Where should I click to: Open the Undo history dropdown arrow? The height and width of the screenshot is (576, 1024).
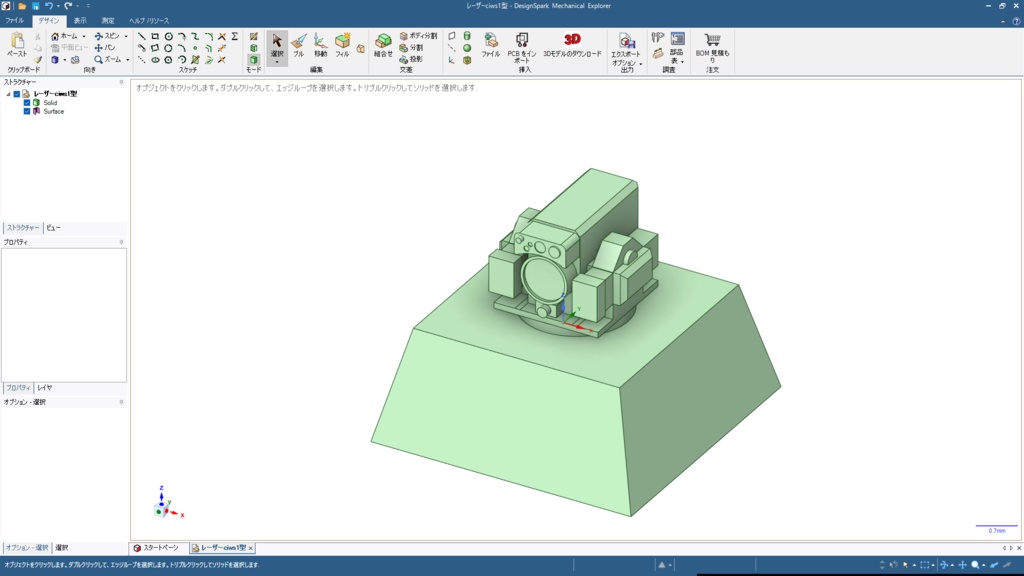pyautogui.click(x=57, y=6)
